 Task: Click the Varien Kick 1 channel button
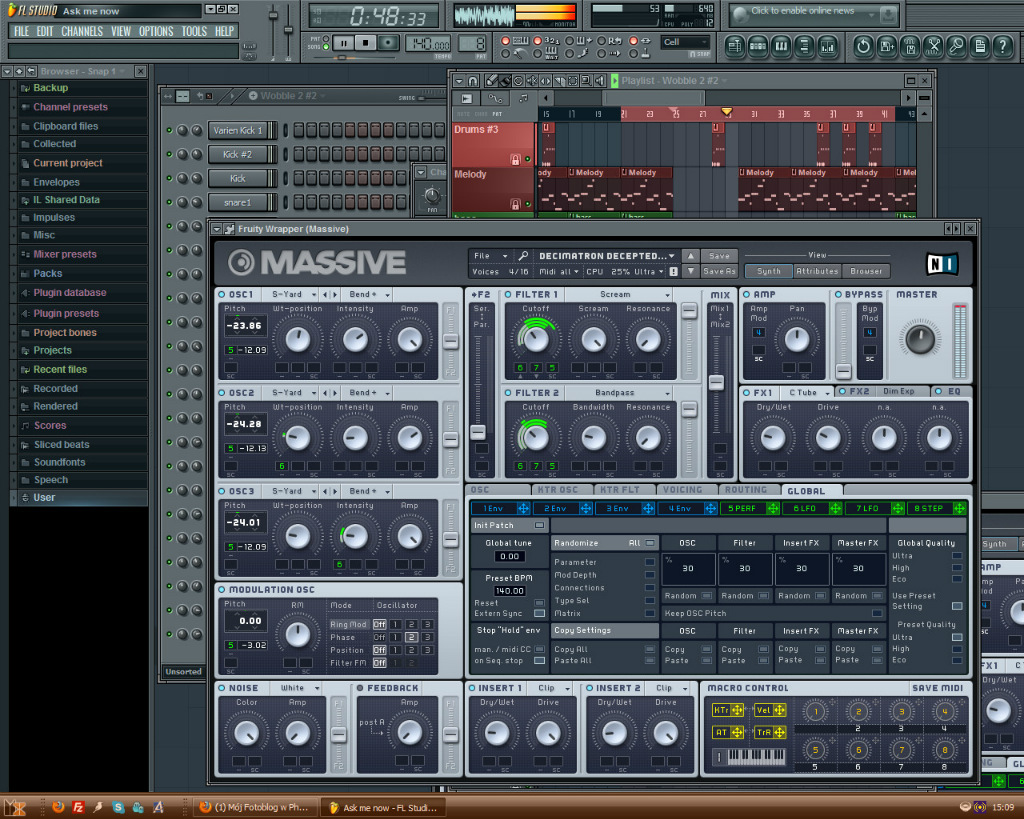click(x=238, y=130)
